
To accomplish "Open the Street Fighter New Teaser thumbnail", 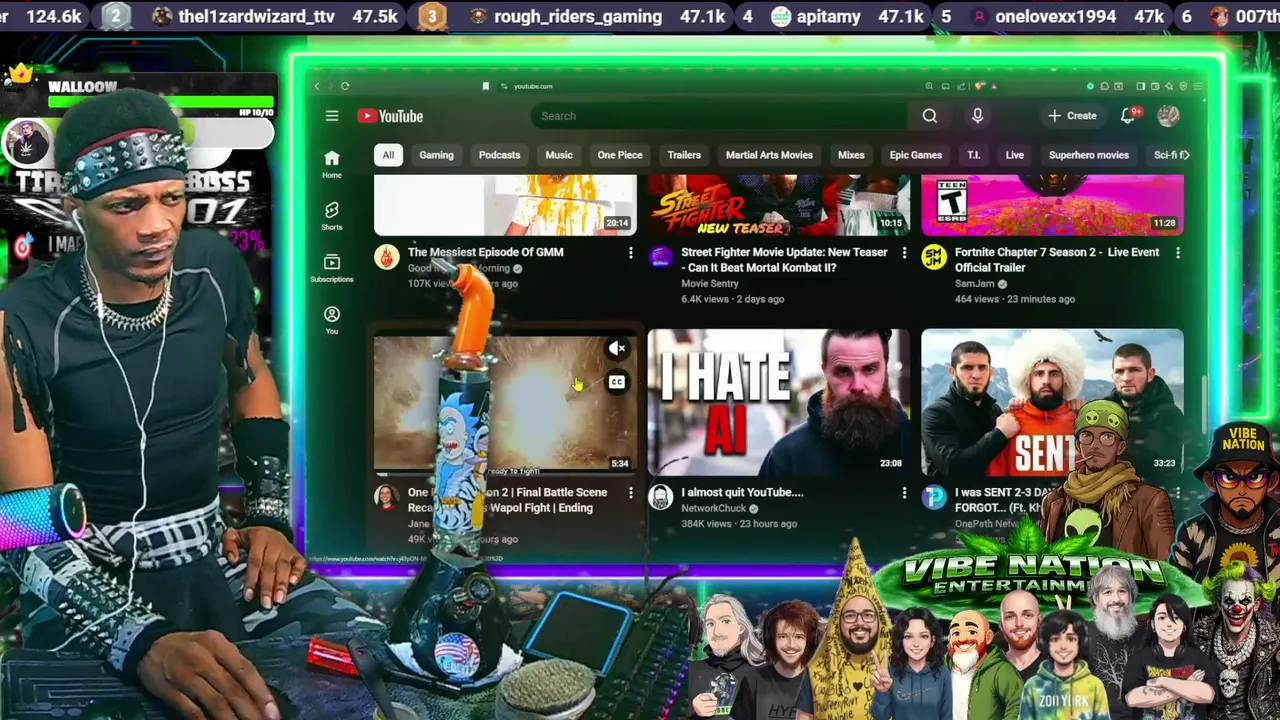I will click(779, 205).
